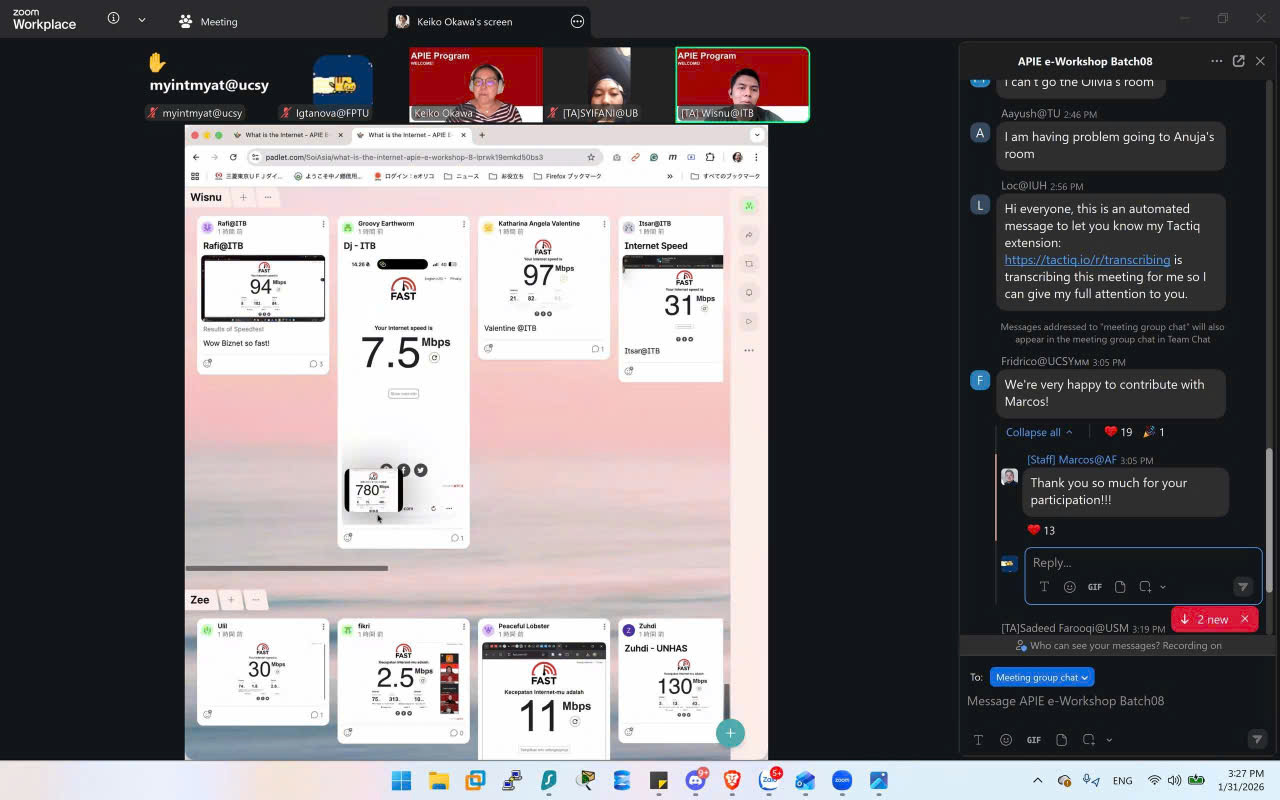The width and height of the screenshot is (1280, 800).
Task: Add post to the Zee section
Action: tap(230, 600)
